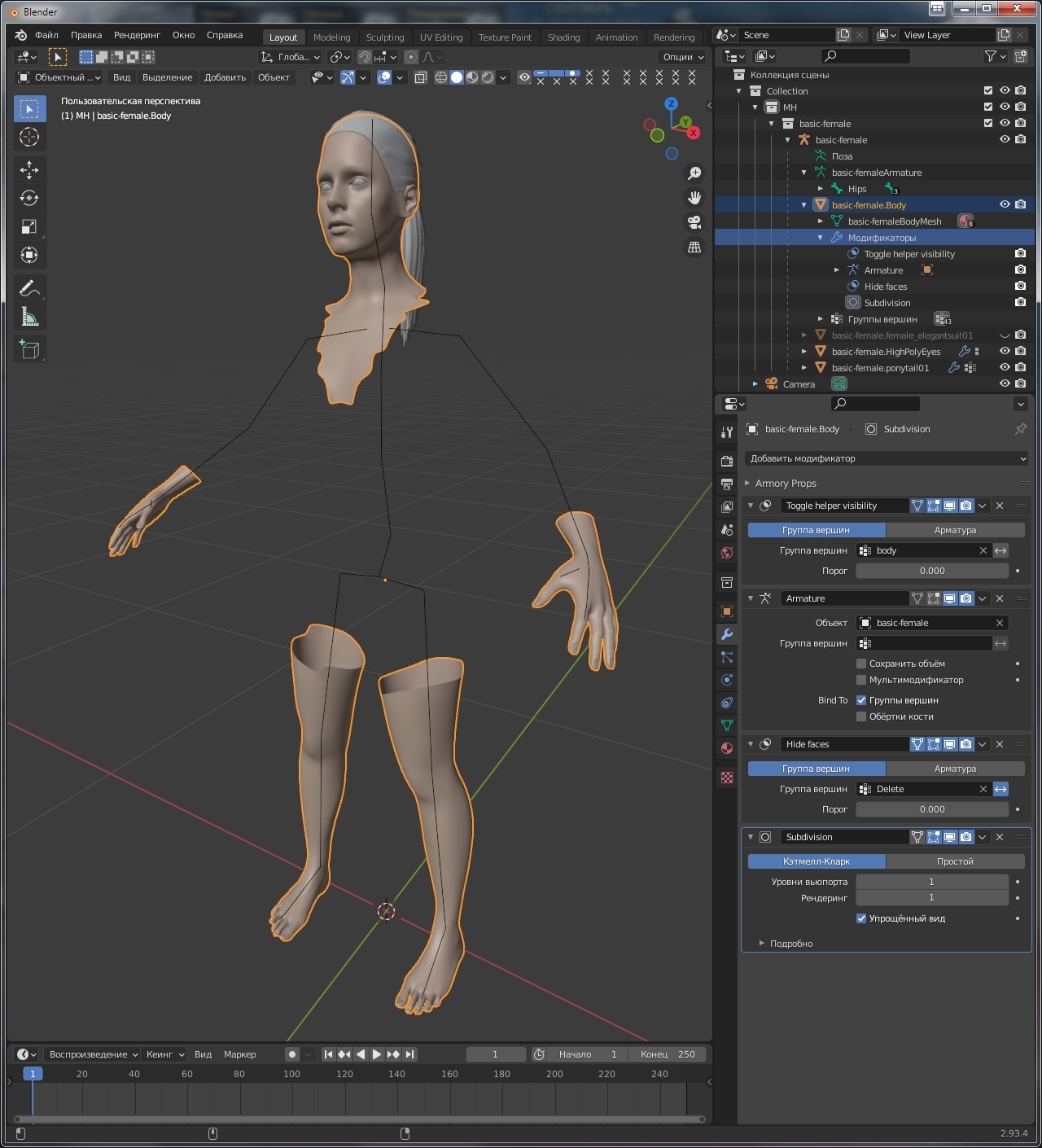Open the Object Data properties tab
This screenshot has height=1148, width=1042.
tap(727, 725)
